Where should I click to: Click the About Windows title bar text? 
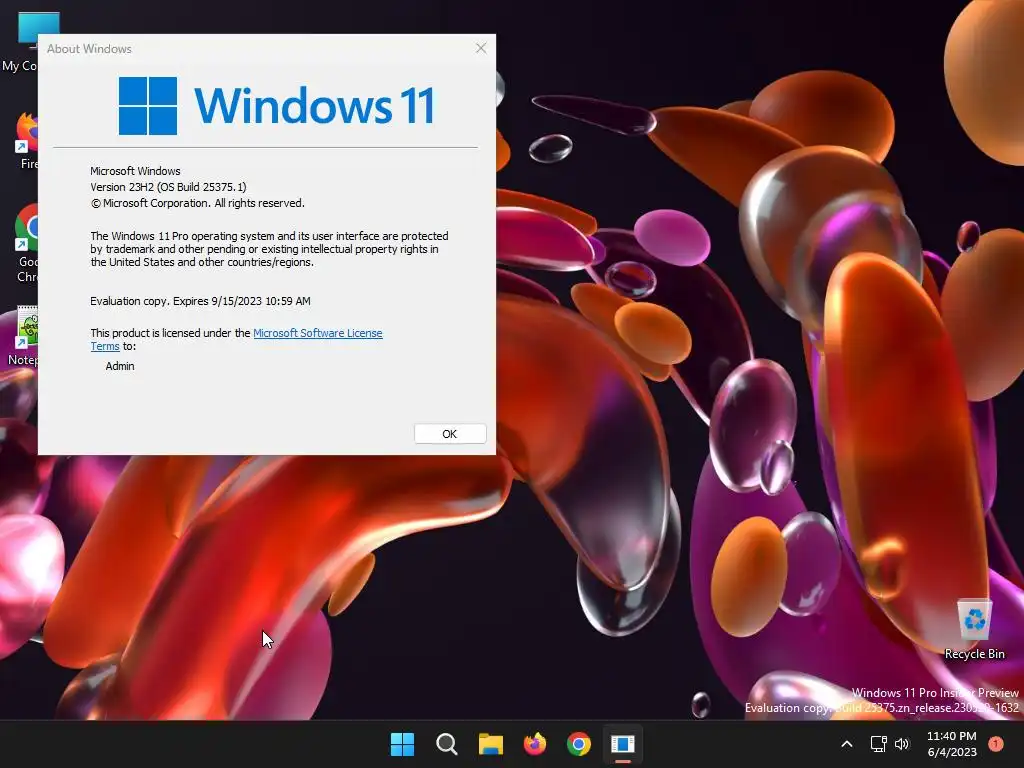click(x=89, y=49)
